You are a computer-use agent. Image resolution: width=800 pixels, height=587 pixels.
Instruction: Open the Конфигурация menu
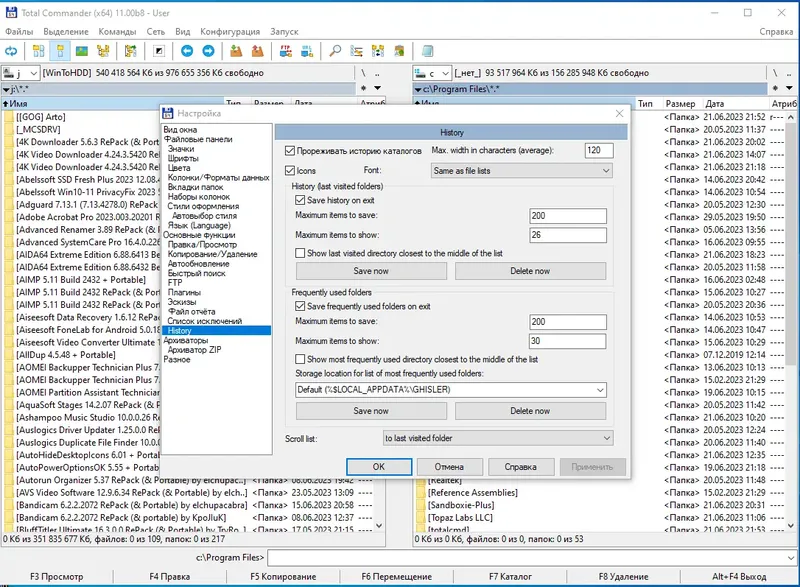coord(229,31)
